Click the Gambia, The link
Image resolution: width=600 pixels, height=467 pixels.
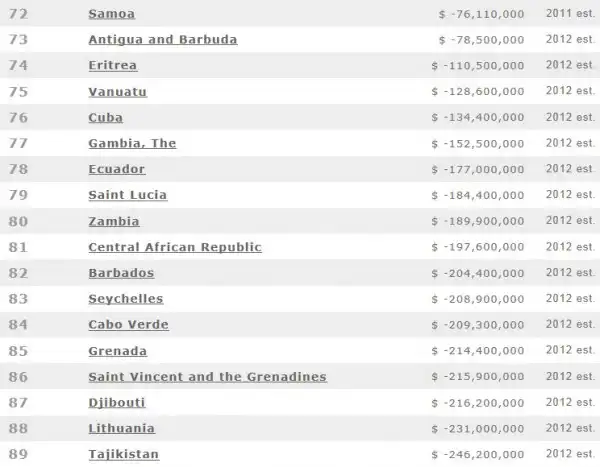coord(132,143)
